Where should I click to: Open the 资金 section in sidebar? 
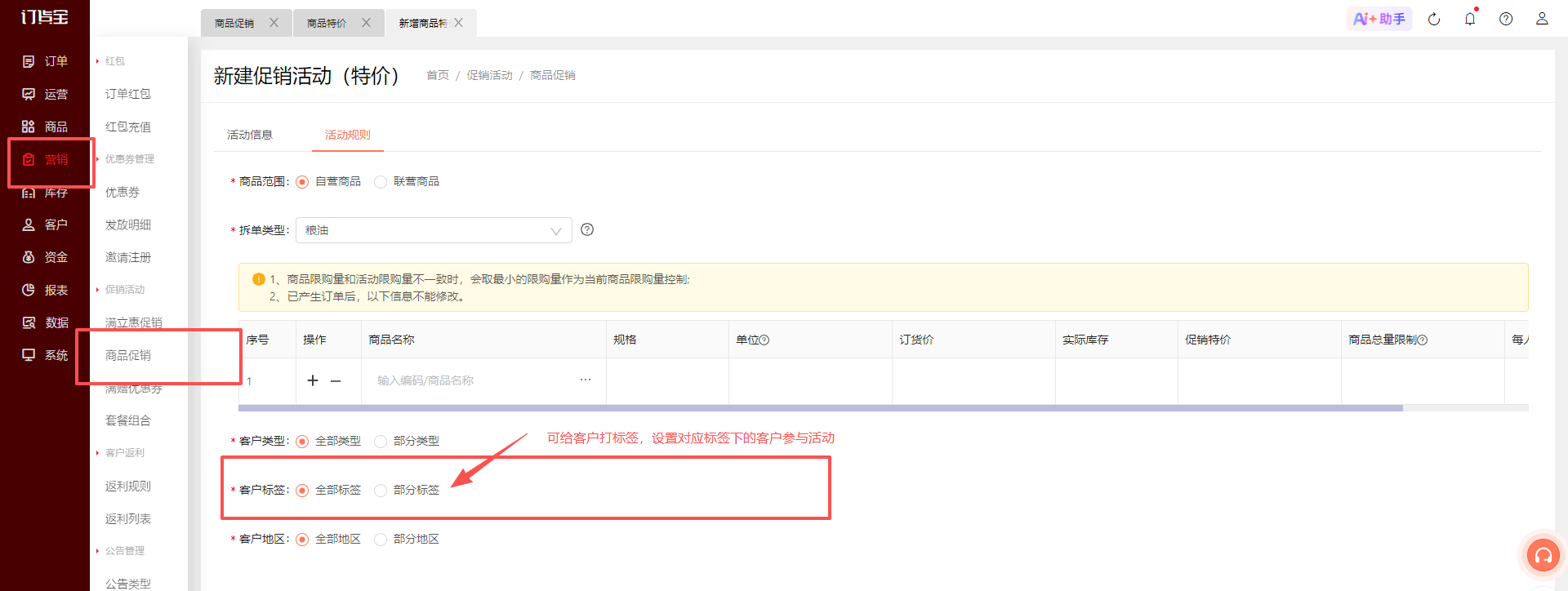[x=45, y=257]
